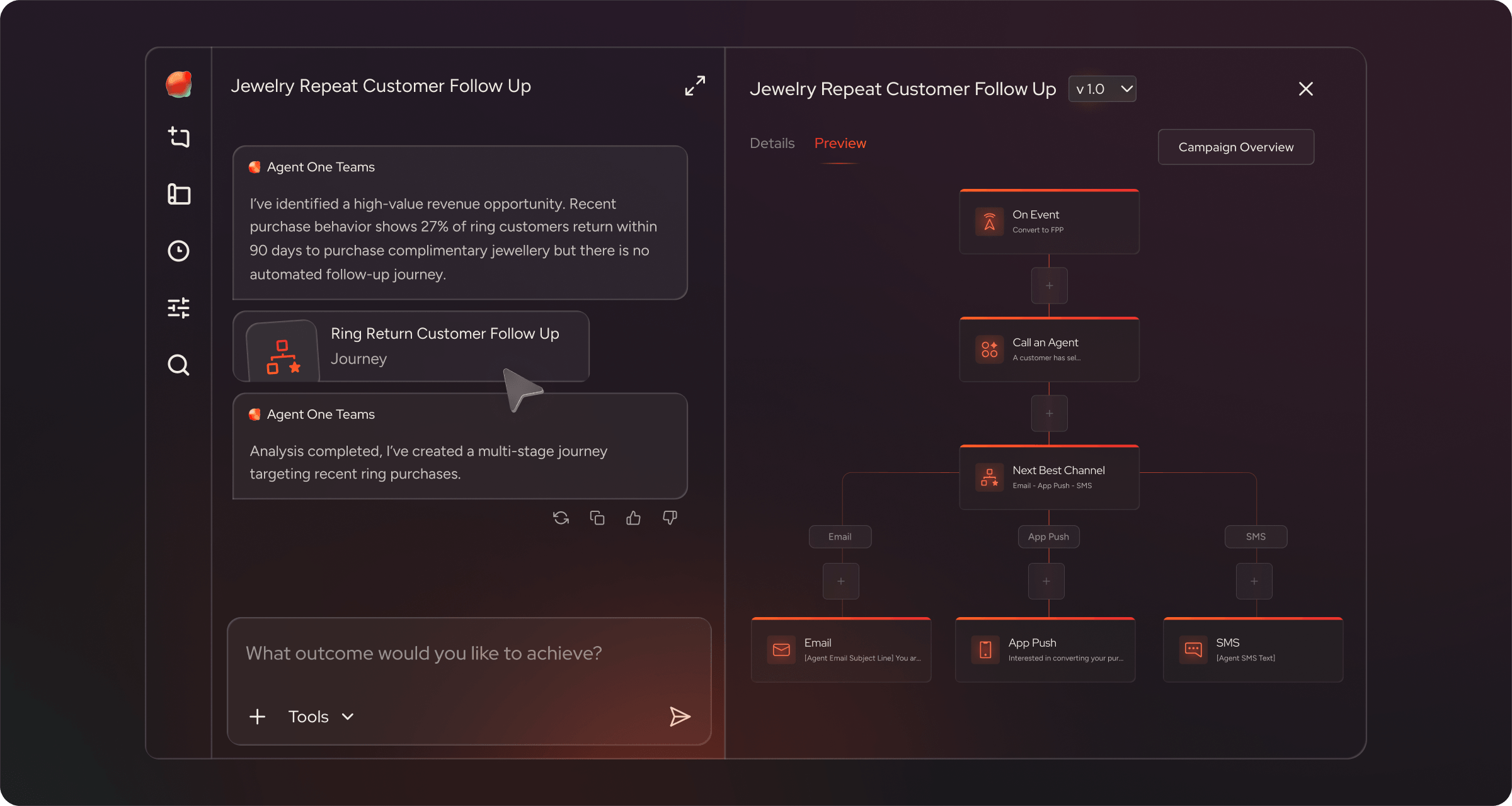Expand the chat panel with arrows icon
The height and width of the screenshot is (806, 1512).
(x=695, y=86)
